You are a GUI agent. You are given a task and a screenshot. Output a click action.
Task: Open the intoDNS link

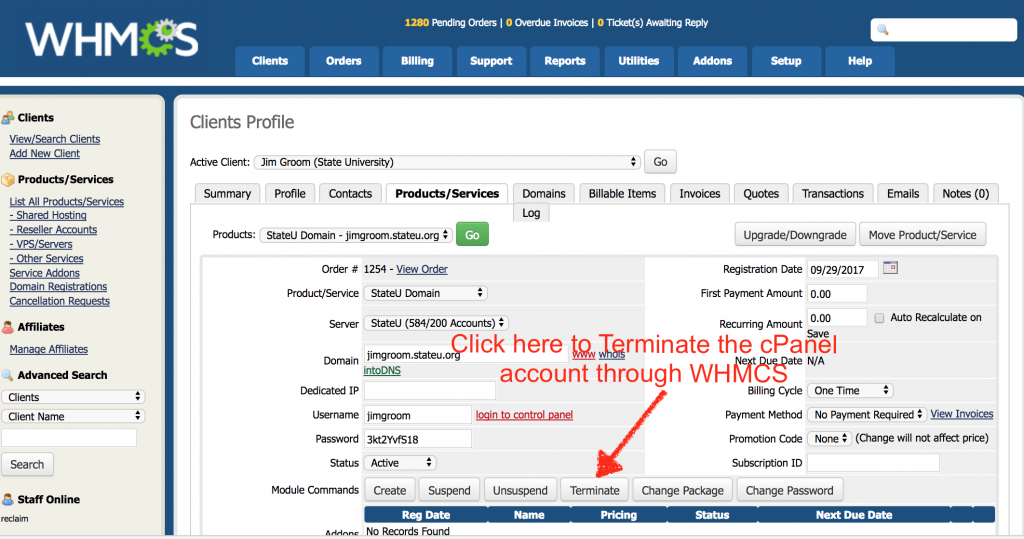pyautogui.click(x=382, y=370)
